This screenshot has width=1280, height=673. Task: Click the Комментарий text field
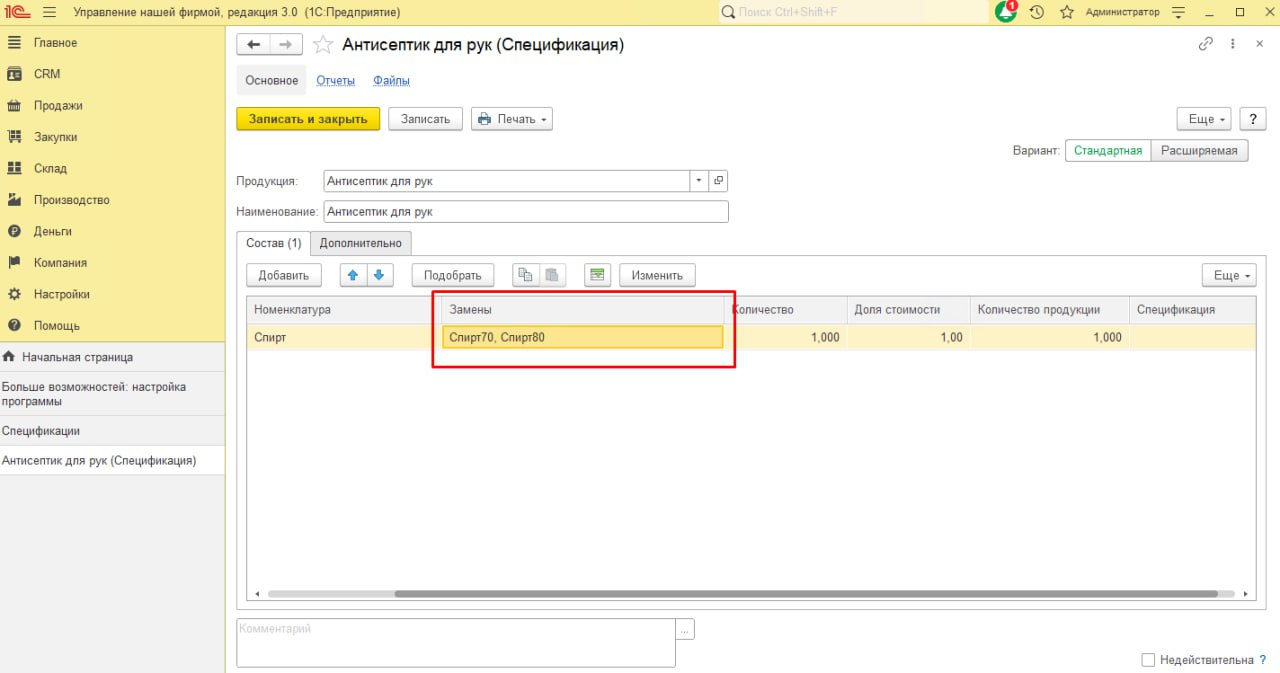[456, 642]
